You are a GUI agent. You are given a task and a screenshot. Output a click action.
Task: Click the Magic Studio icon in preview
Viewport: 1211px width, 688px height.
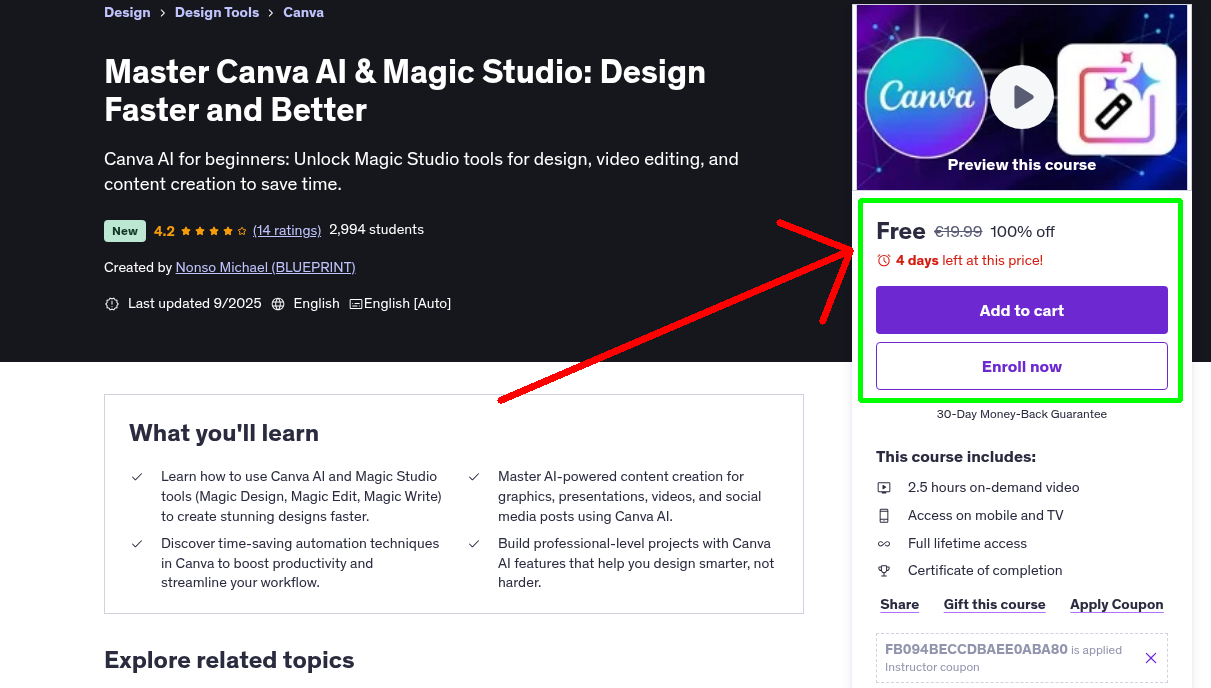[1116, 98]
